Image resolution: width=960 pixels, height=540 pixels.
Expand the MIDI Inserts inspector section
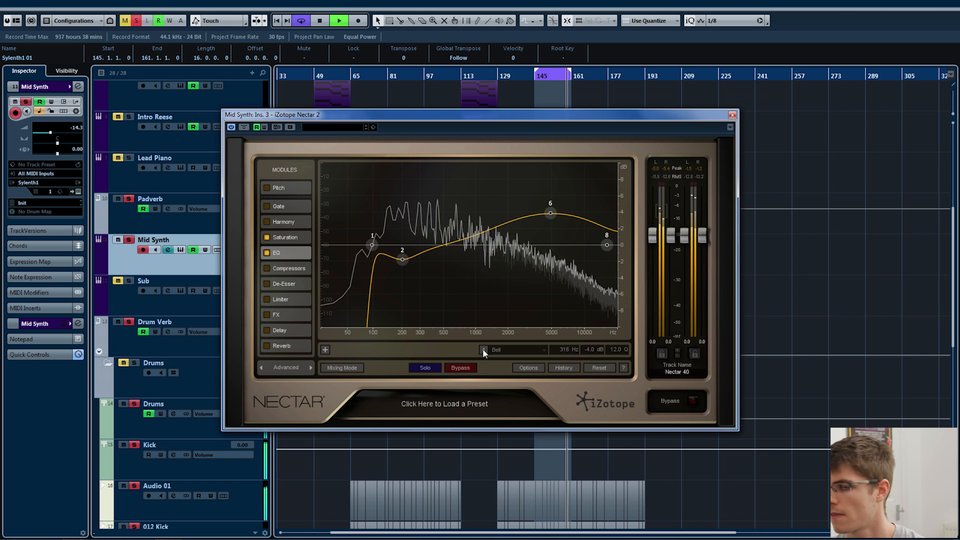tap(45, 308)
